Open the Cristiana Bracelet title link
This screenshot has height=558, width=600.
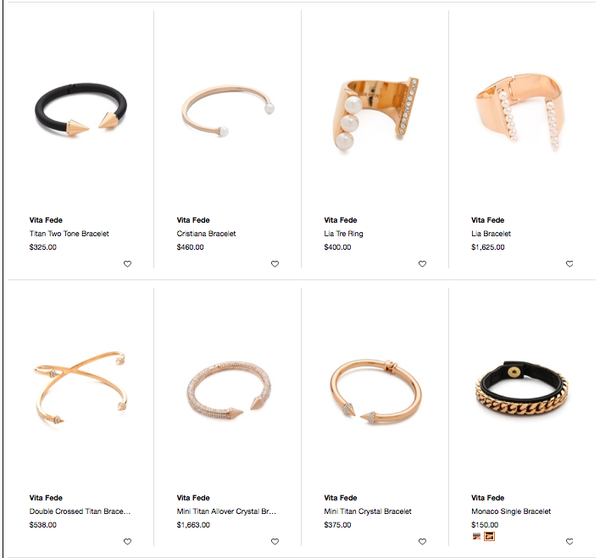(206, 233)
